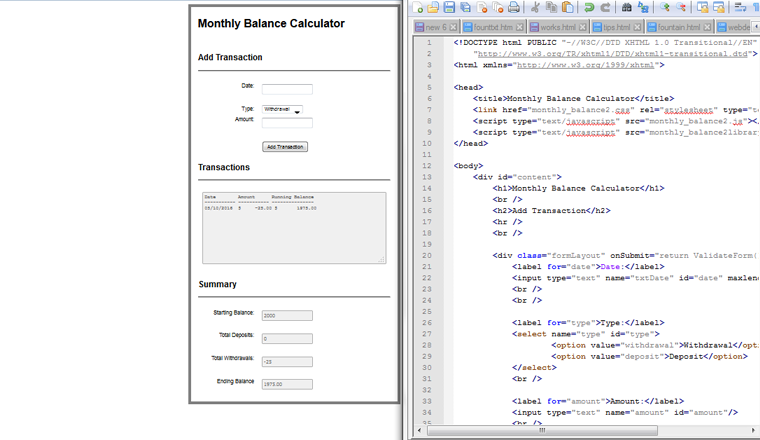Open the Type dropdown showing Withdrawal

[x=282, y=109]
